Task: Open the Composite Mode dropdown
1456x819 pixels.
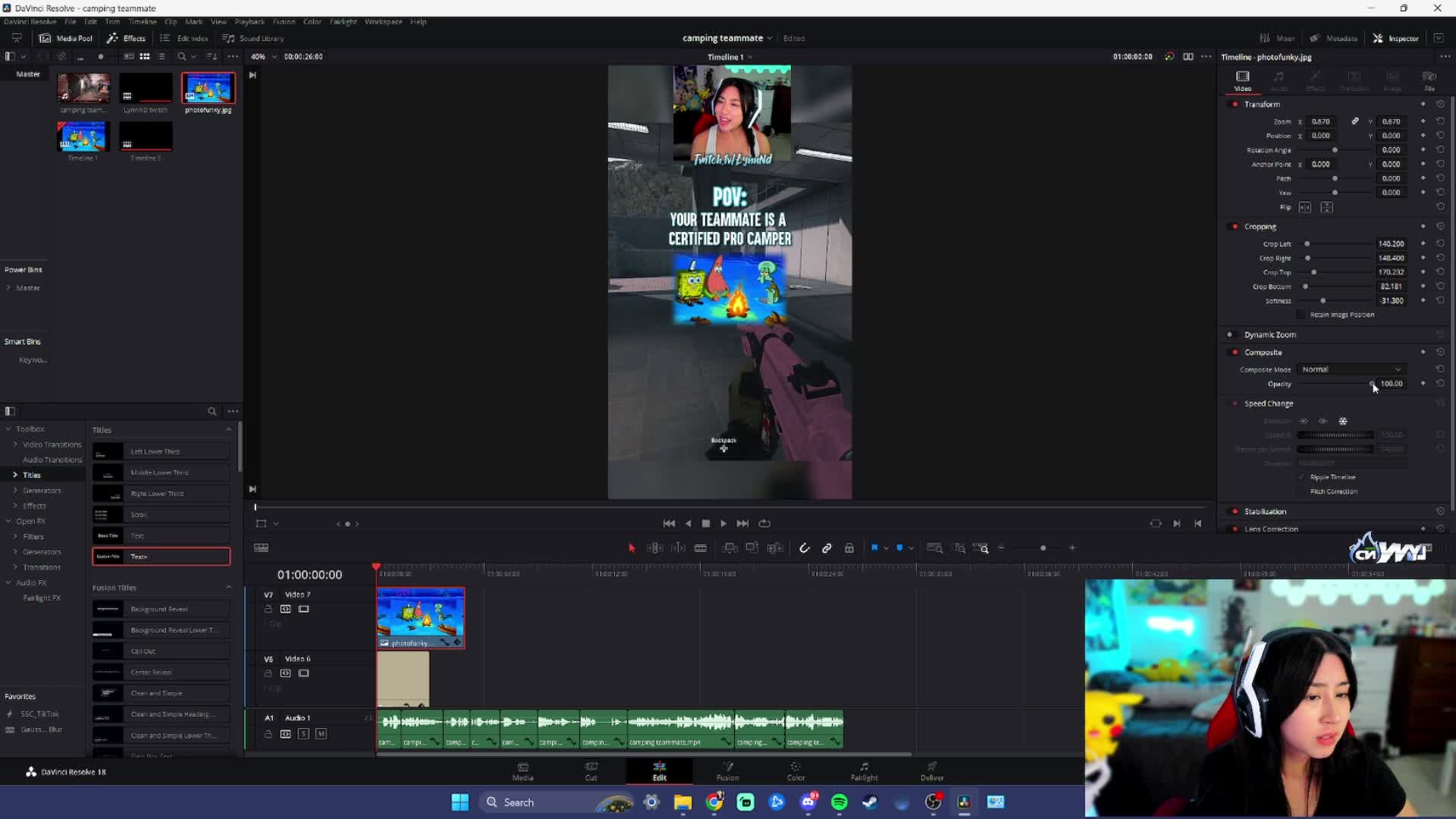Action: [1351, 369]
